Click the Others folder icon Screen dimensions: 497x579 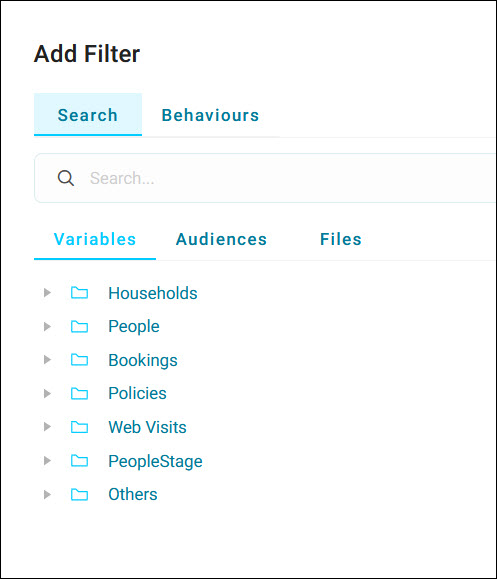pos(79,494)
